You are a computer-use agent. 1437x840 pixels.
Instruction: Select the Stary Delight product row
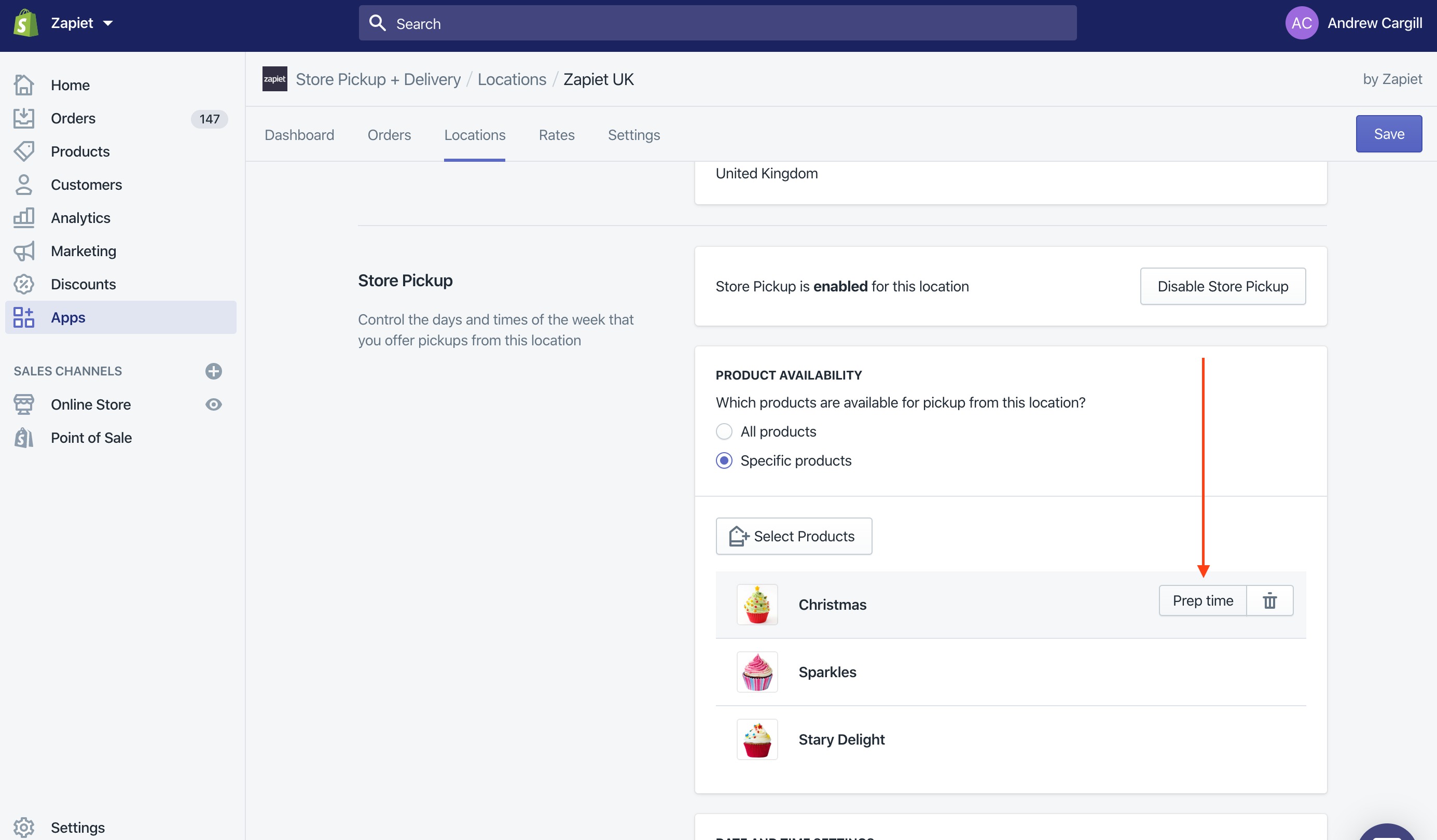click(x=1011, y=739)
